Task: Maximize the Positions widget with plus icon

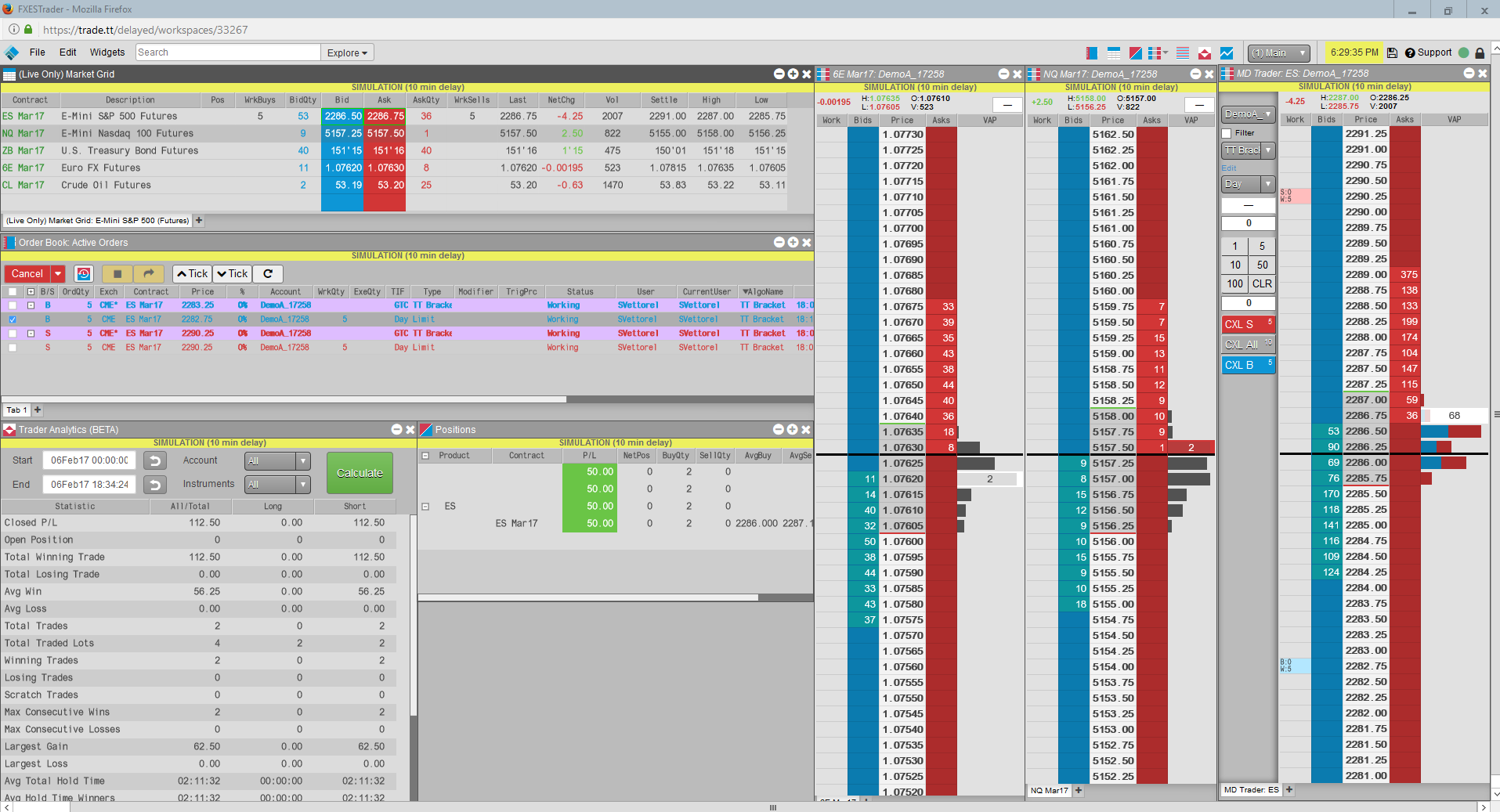Action: click(792, 429)
